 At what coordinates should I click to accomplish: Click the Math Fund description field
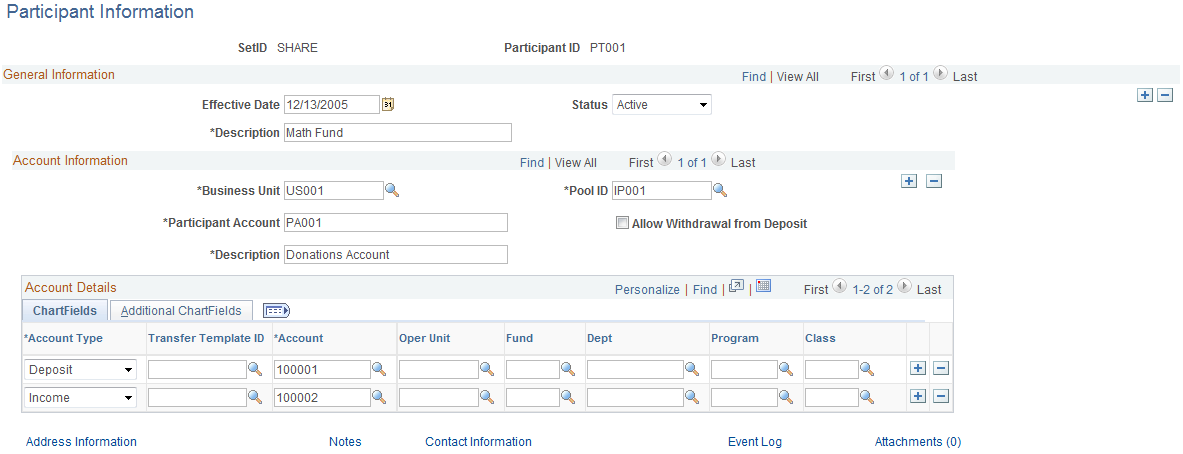[x=398, y=133]
